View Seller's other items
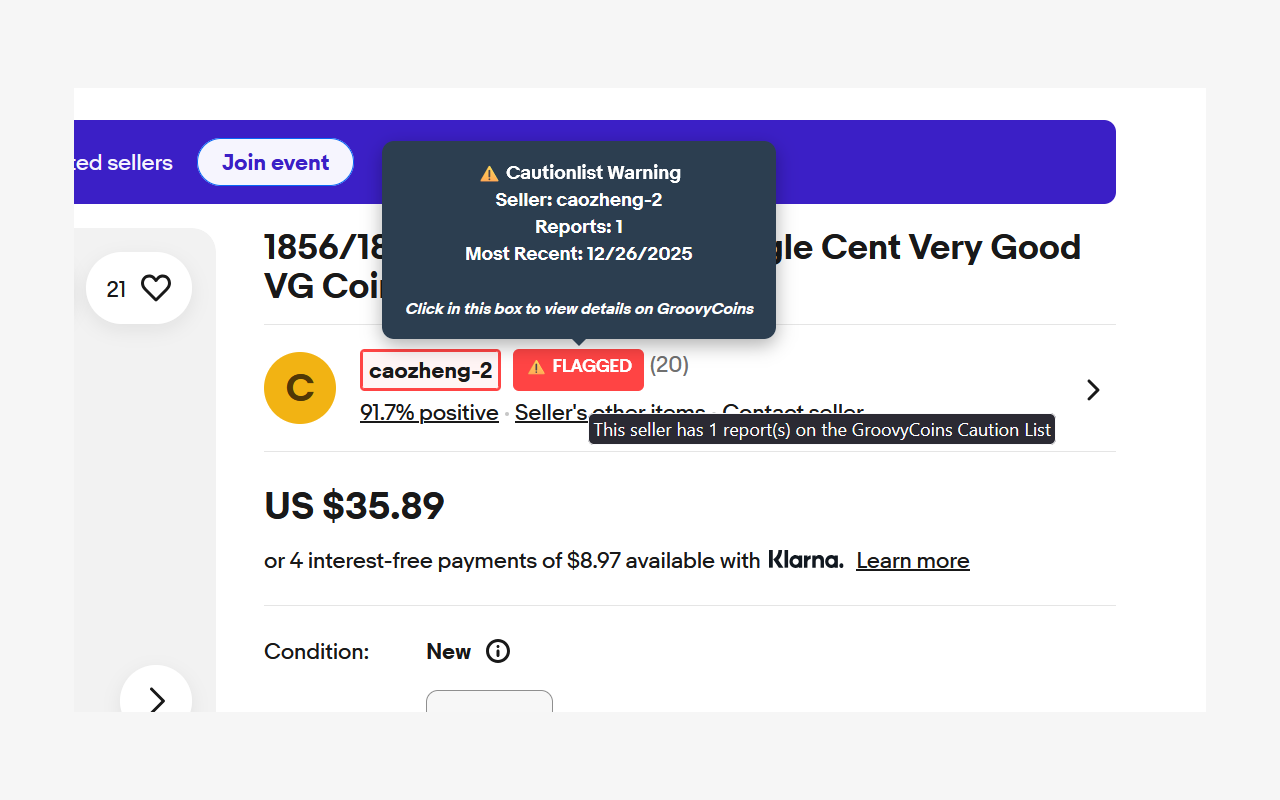Screen dimensions: 1280x800 click(x=551, y=413)
